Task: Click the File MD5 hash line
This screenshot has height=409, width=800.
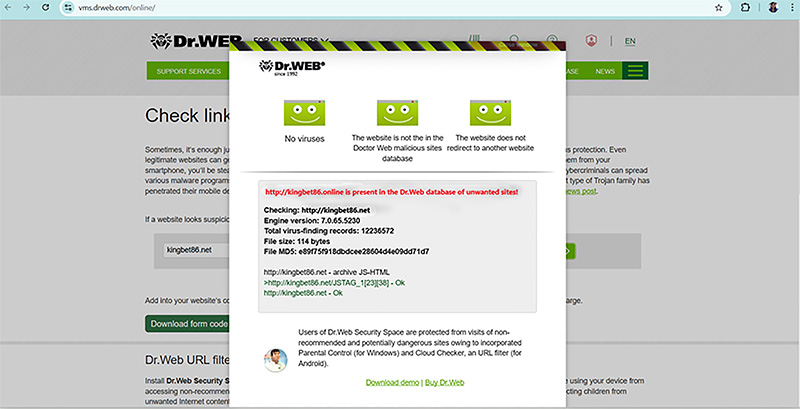Action: tap(346, 251)
